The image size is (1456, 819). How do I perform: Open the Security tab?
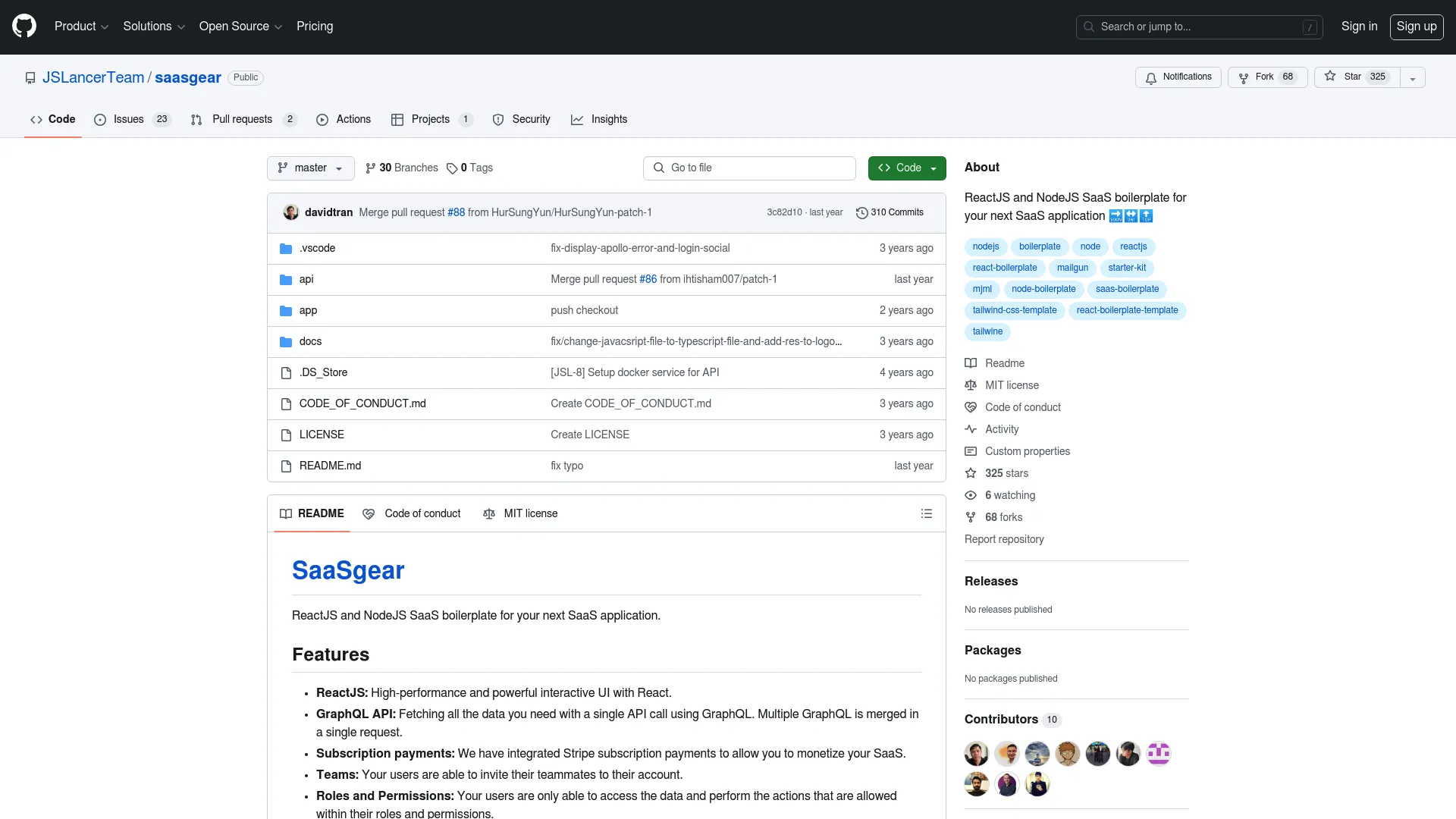pyautogui.click(x=522, y=120)
